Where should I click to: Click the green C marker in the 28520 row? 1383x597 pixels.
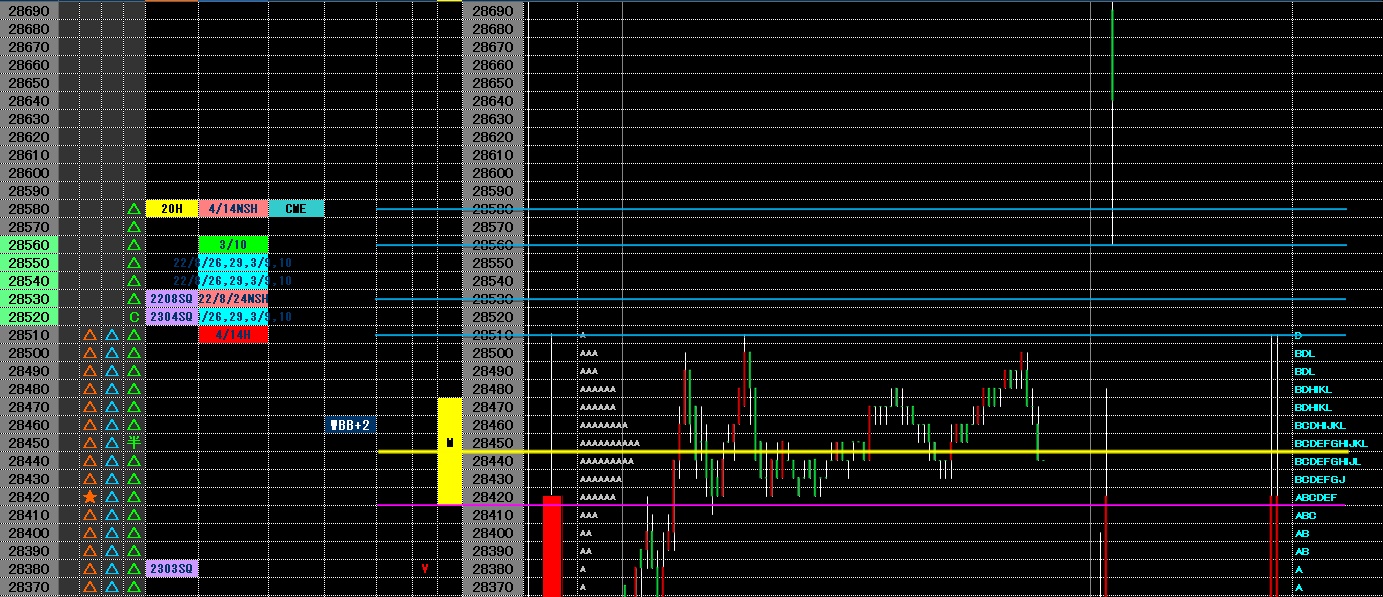tap(134, 317)
